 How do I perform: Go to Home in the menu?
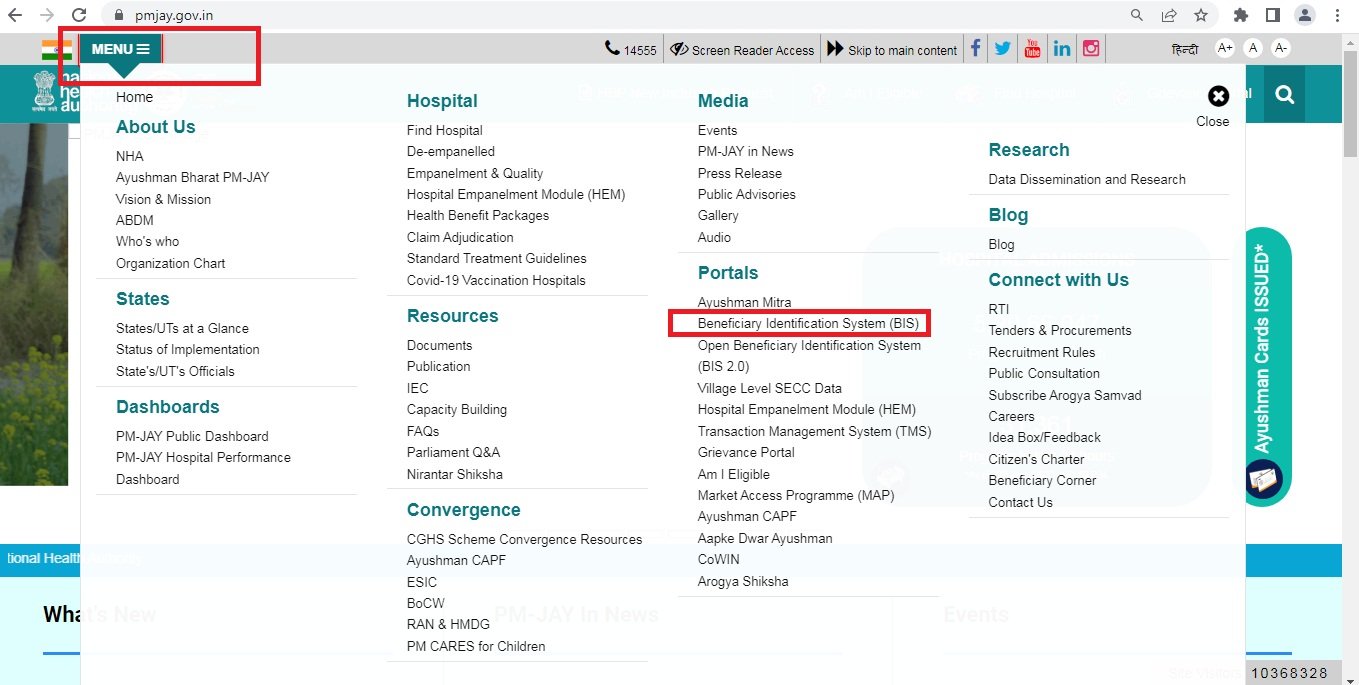(x=135, y=97)
